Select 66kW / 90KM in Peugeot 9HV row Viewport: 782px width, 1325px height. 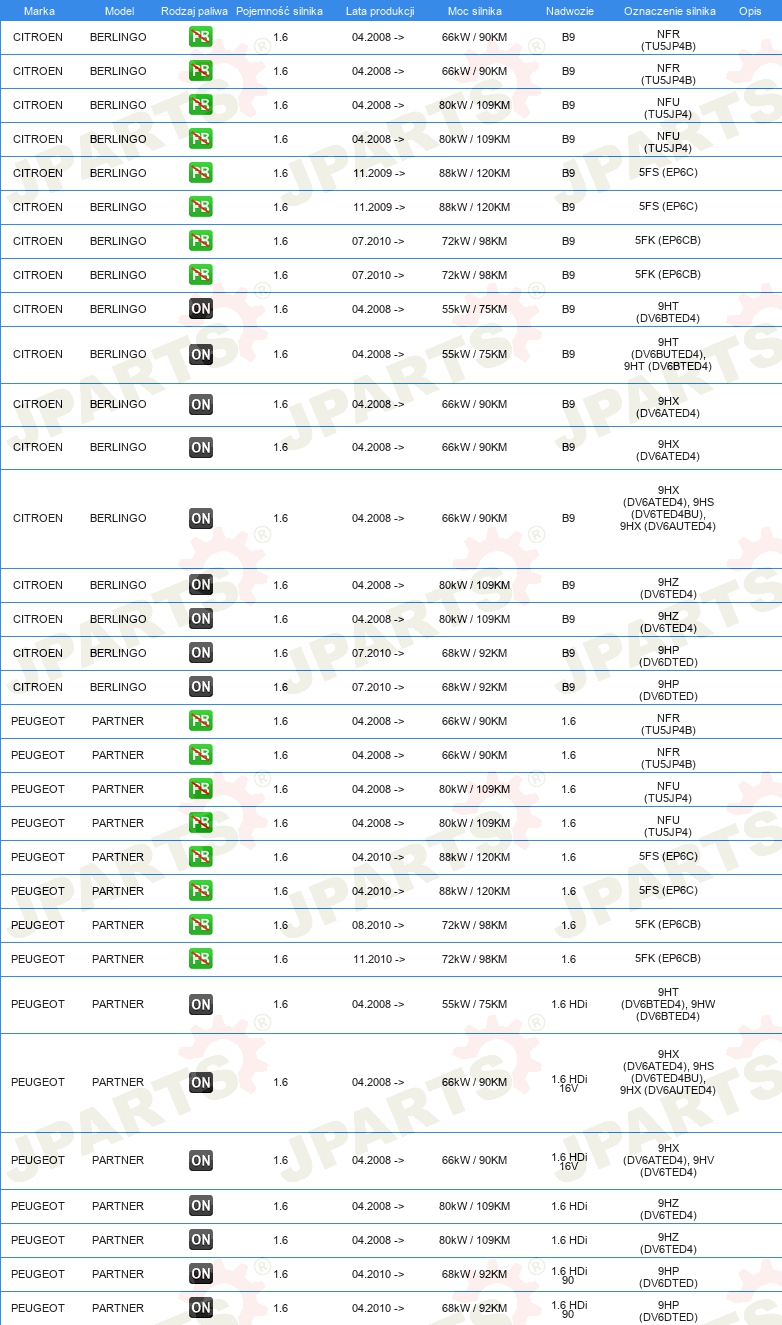475,1160
